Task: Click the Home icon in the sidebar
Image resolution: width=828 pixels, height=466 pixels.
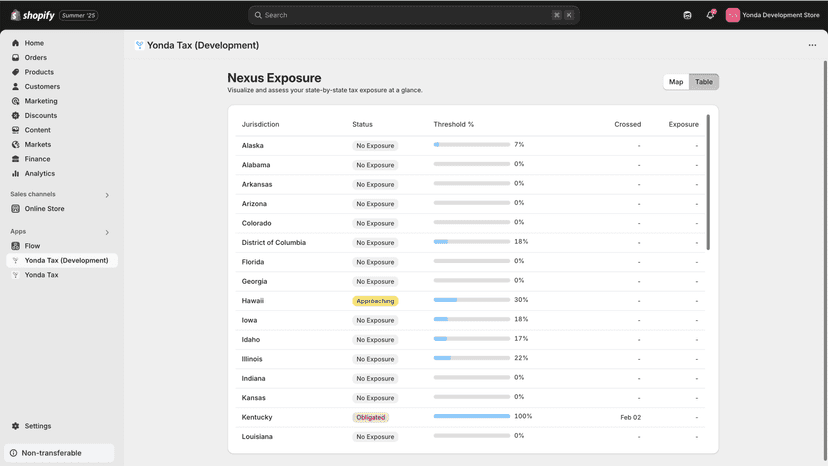Action: click(x=15, y=43)
